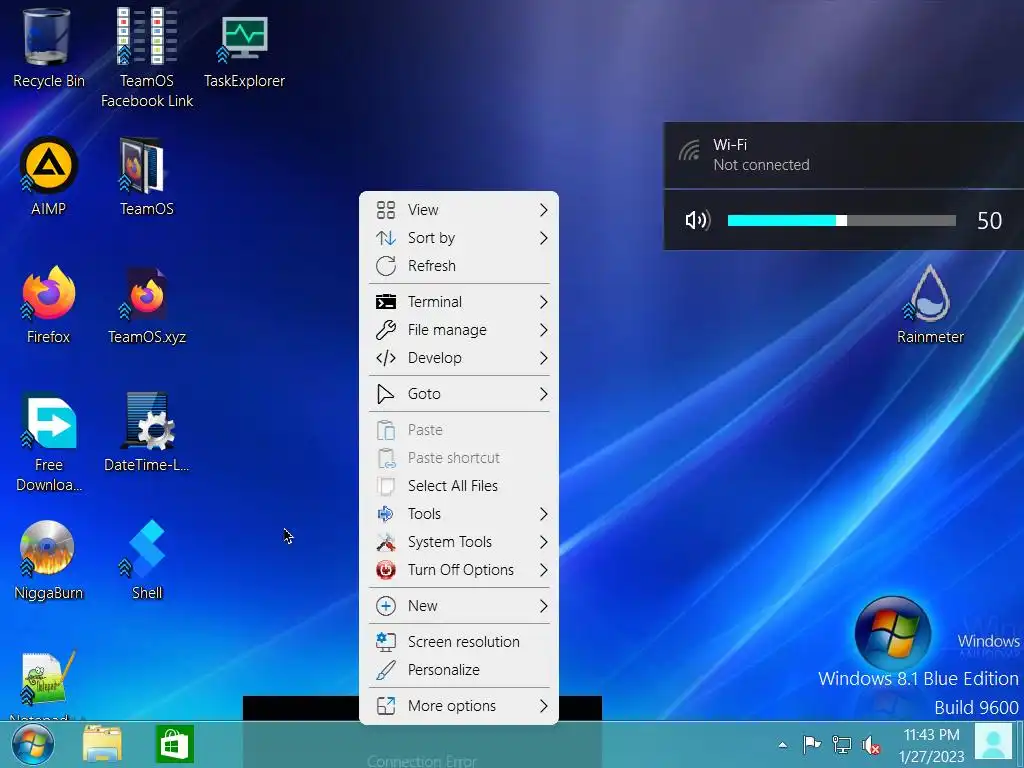Screen dimensions: 1024x768
Task: Choose Select All Files menu entry
Action: pos(459,486)
